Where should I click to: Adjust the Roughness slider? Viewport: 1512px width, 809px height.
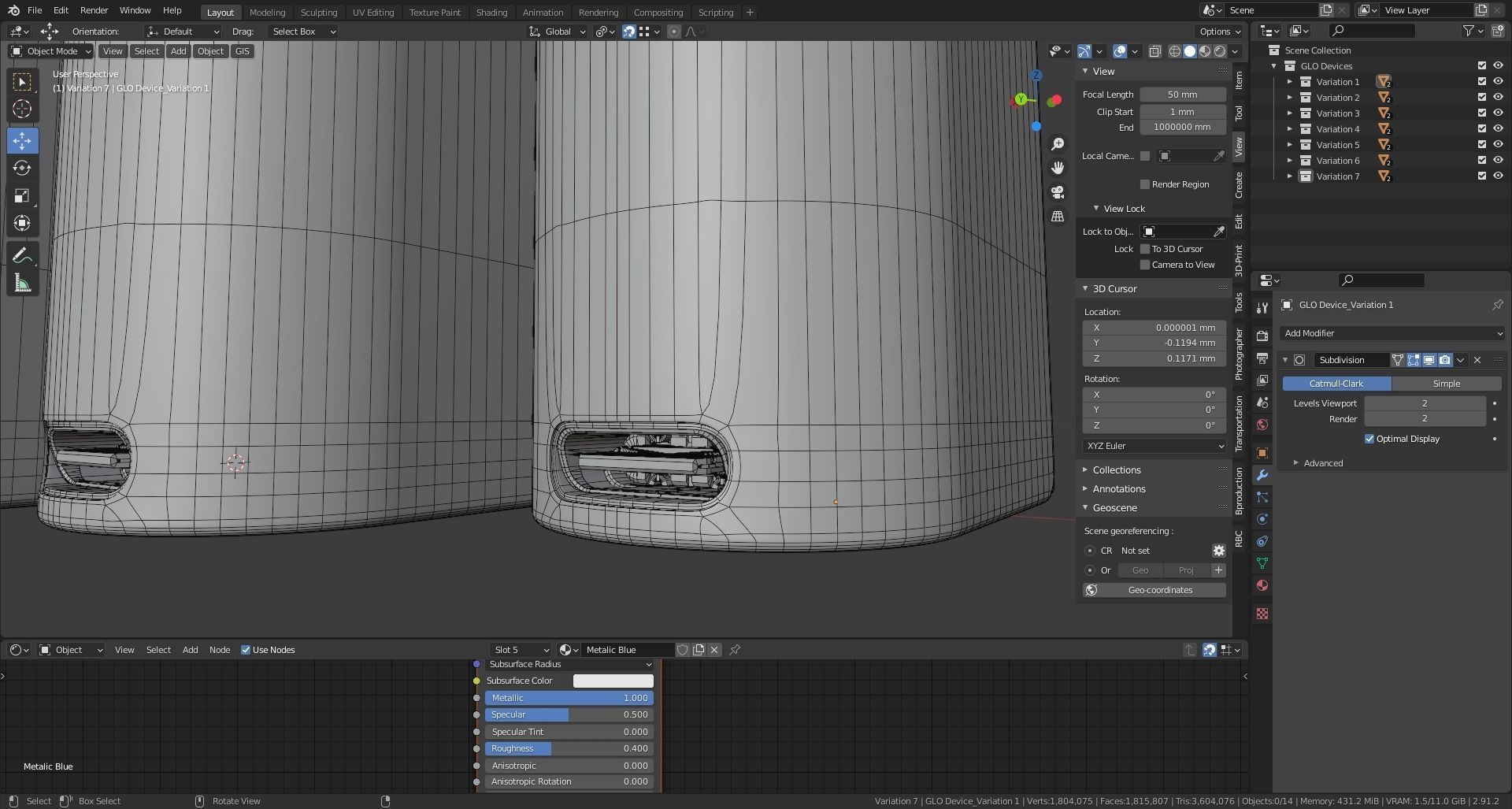pos(569,749)
